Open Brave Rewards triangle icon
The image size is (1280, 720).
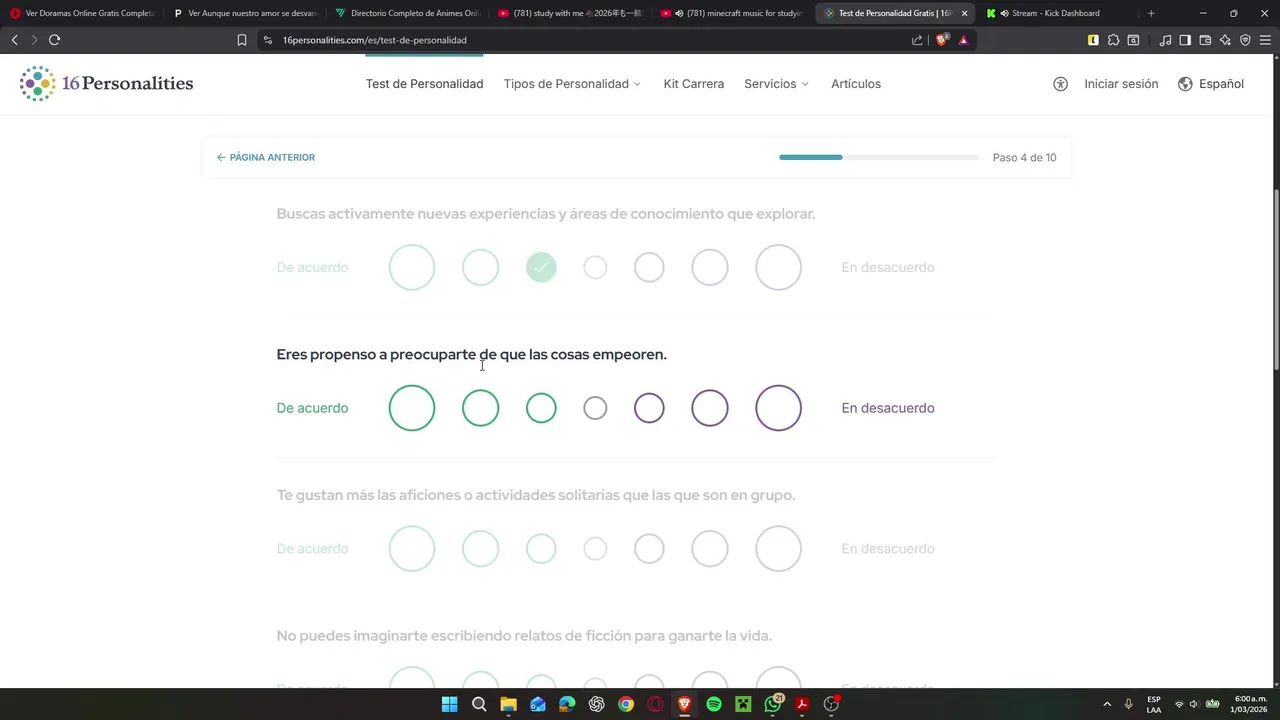[963, 40]
